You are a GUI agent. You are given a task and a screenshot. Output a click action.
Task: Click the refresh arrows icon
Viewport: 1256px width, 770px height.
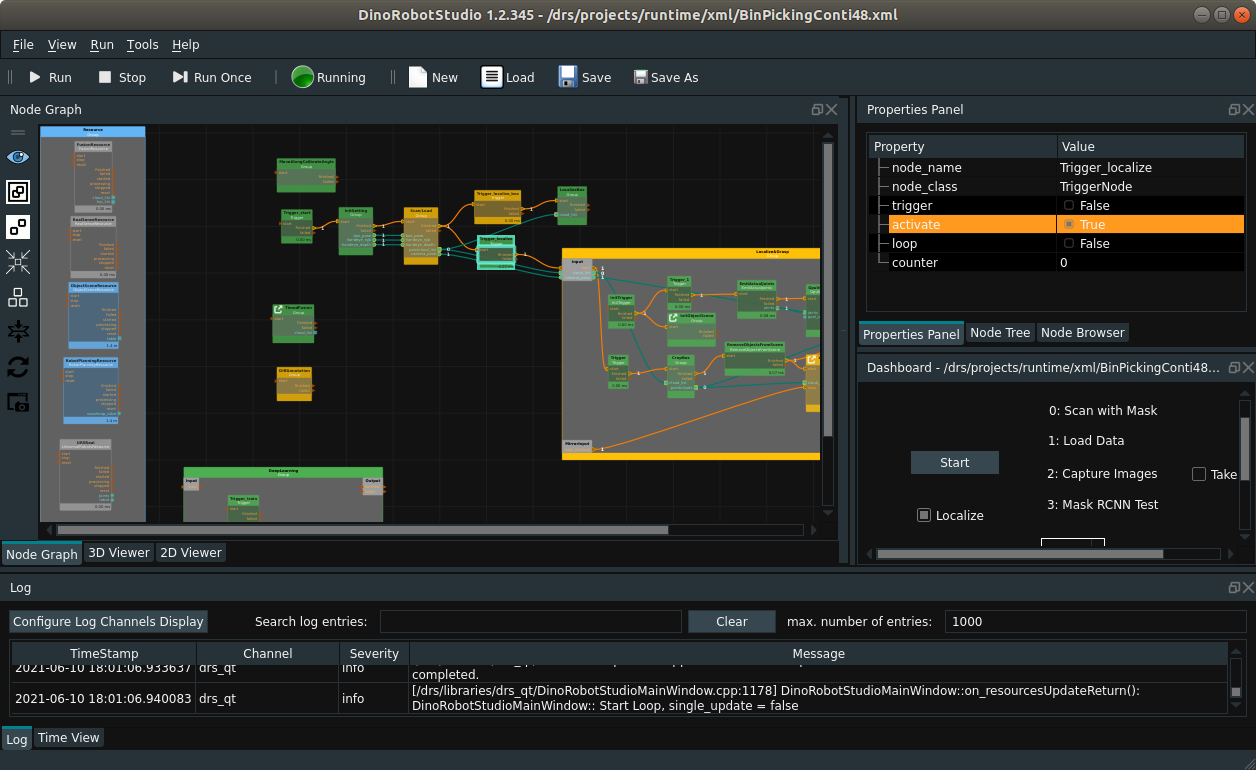point(18,367)
